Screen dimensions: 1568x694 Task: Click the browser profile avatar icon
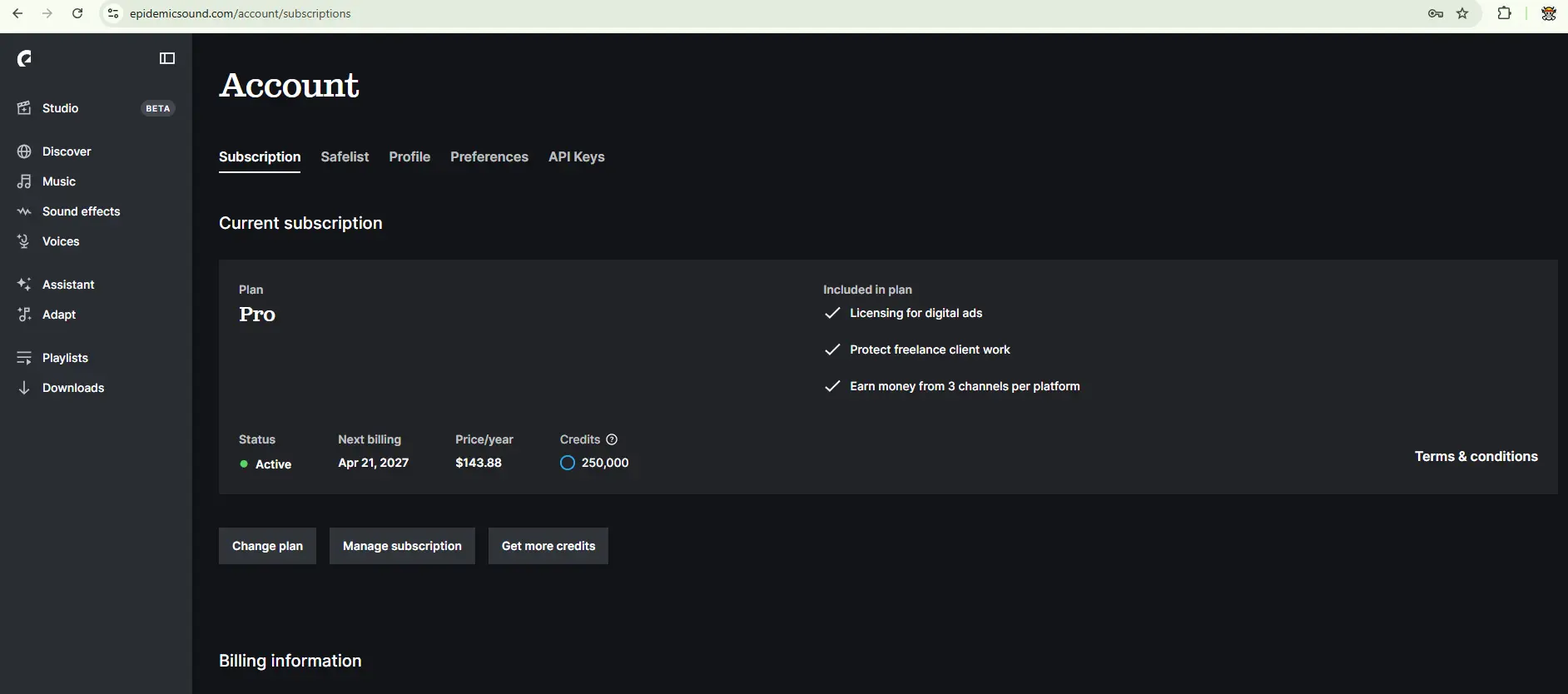click(x=1549, y=13)
